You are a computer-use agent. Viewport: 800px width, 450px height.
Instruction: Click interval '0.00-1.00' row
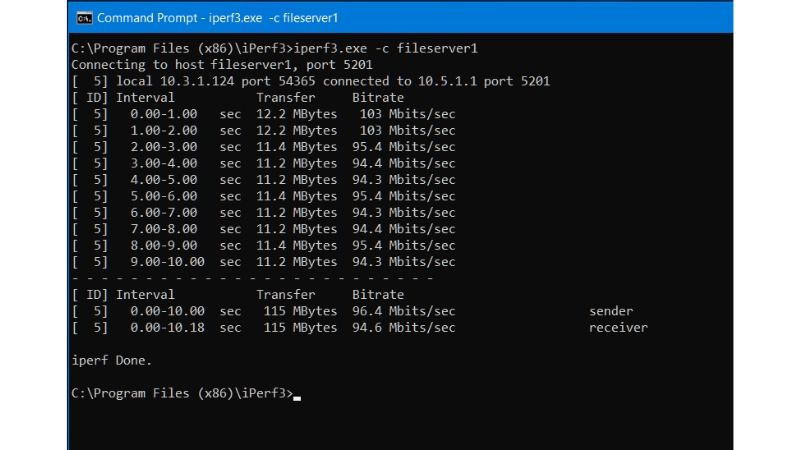coord(264,114)
